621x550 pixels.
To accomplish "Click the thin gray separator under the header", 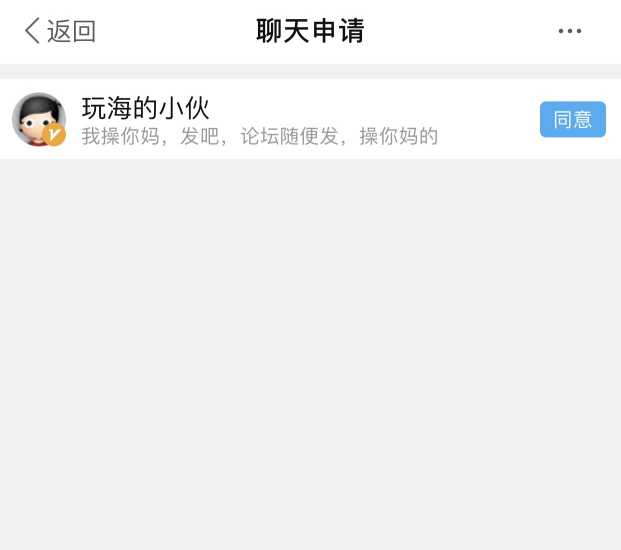I will coord(310,71).
